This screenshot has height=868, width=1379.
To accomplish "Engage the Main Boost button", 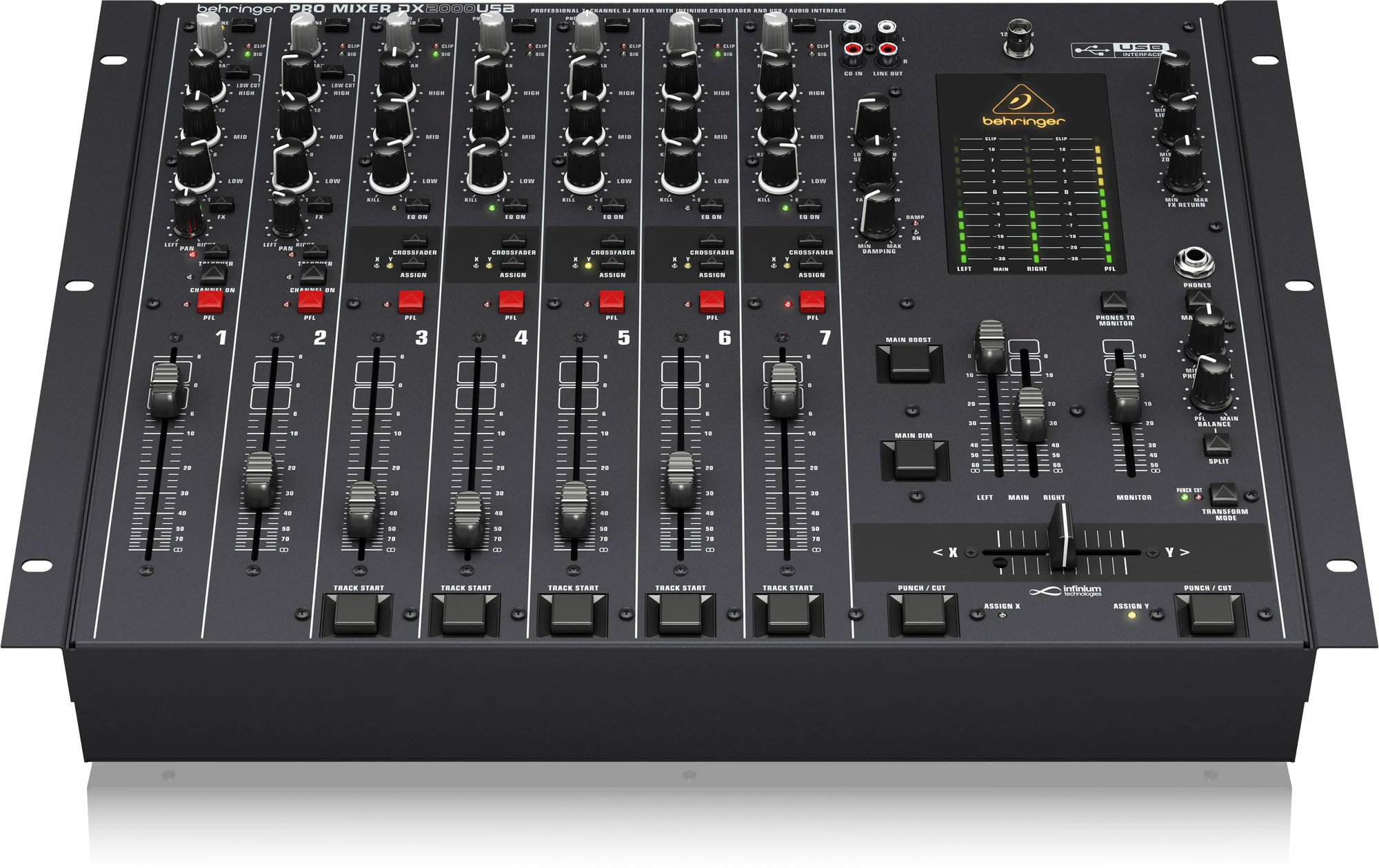I will [909, 363].
